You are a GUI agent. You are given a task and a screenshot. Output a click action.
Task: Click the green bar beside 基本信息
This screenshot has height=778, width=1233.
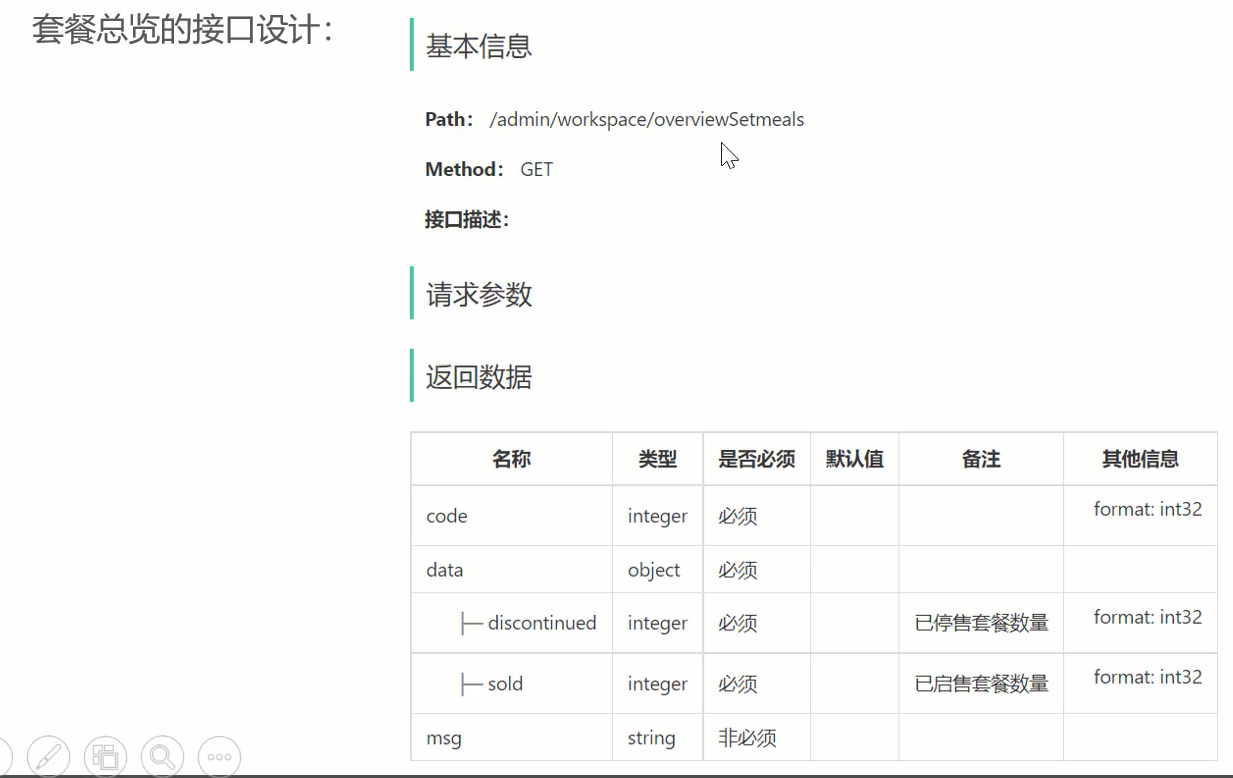tap(412, 46)
